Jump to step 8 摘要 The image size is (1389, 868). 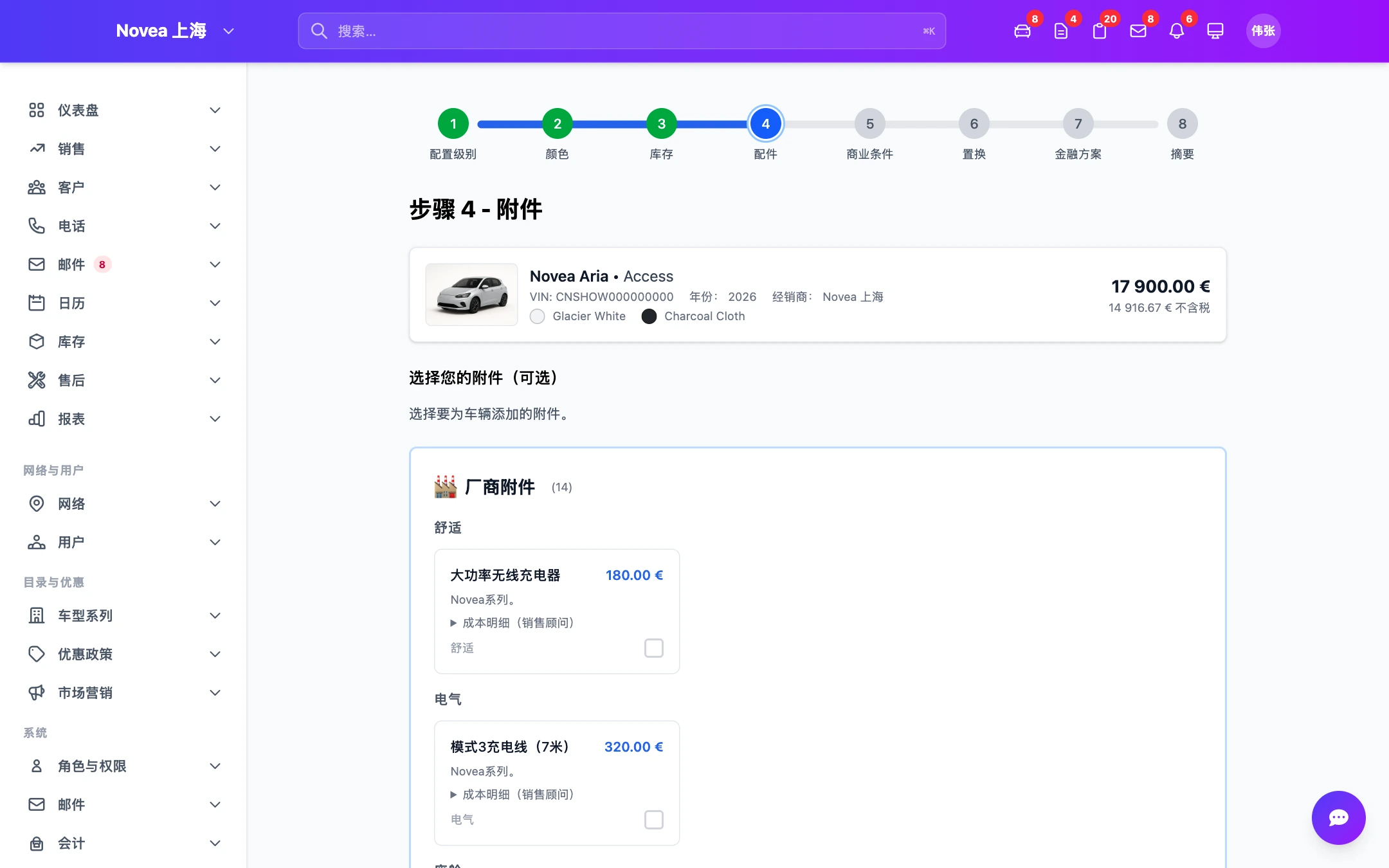(1183, 123)
